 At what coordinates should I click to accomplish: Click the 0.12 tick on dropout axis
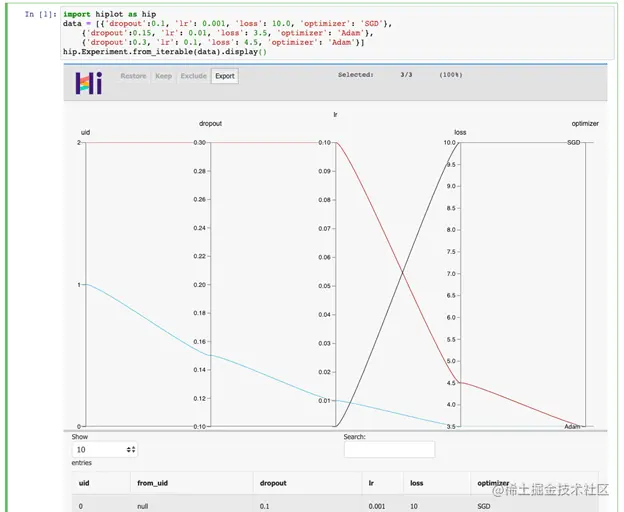[199, 399]
